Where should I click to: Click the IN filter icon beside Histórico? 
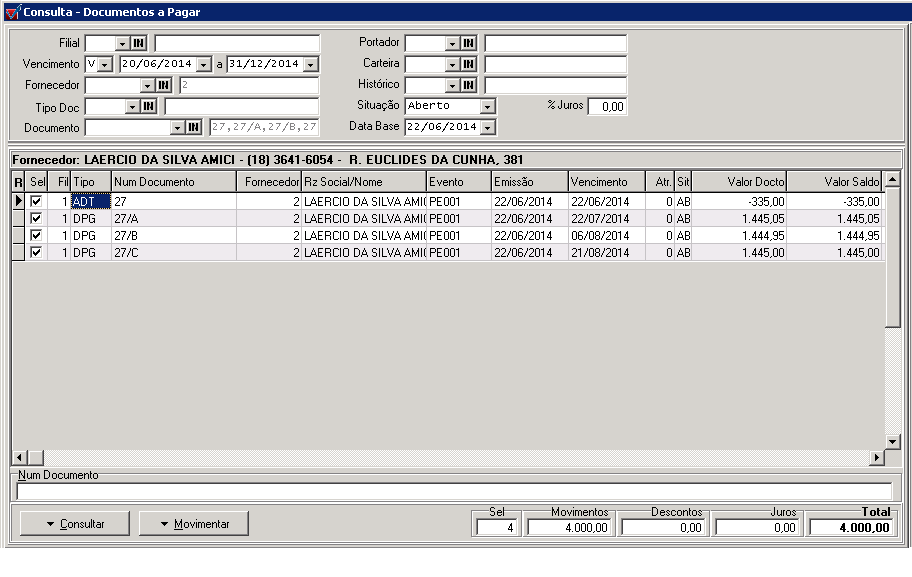pyautogui.click(x=468, y=85)
